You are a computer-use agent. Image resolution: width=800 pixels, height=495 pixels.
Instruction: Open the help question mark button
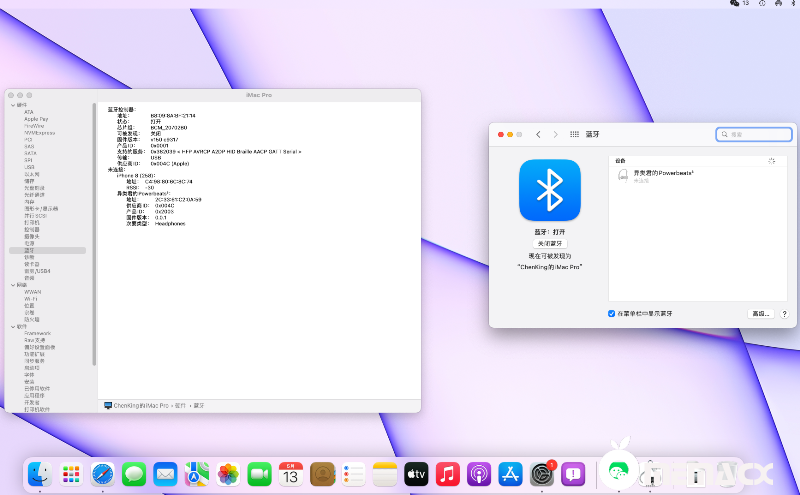(x=784, y=314)
